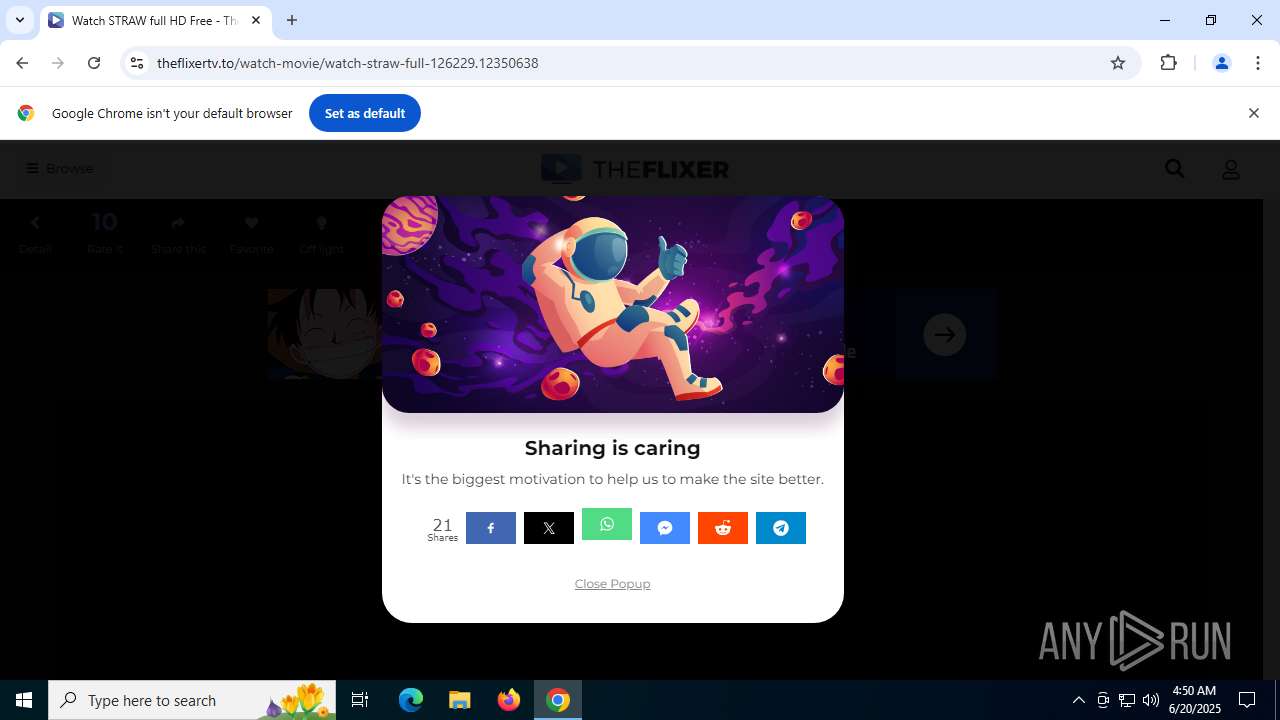1280x720 pixels.
Task: Set Chrome as default browser
Action: click(365, 113)
